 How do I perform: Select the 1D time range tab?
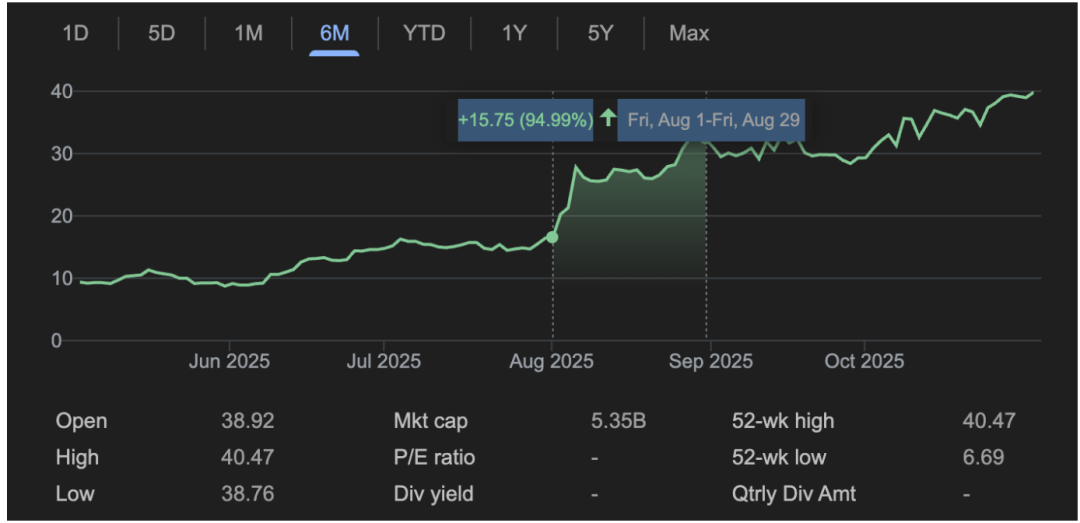[76, 33]
